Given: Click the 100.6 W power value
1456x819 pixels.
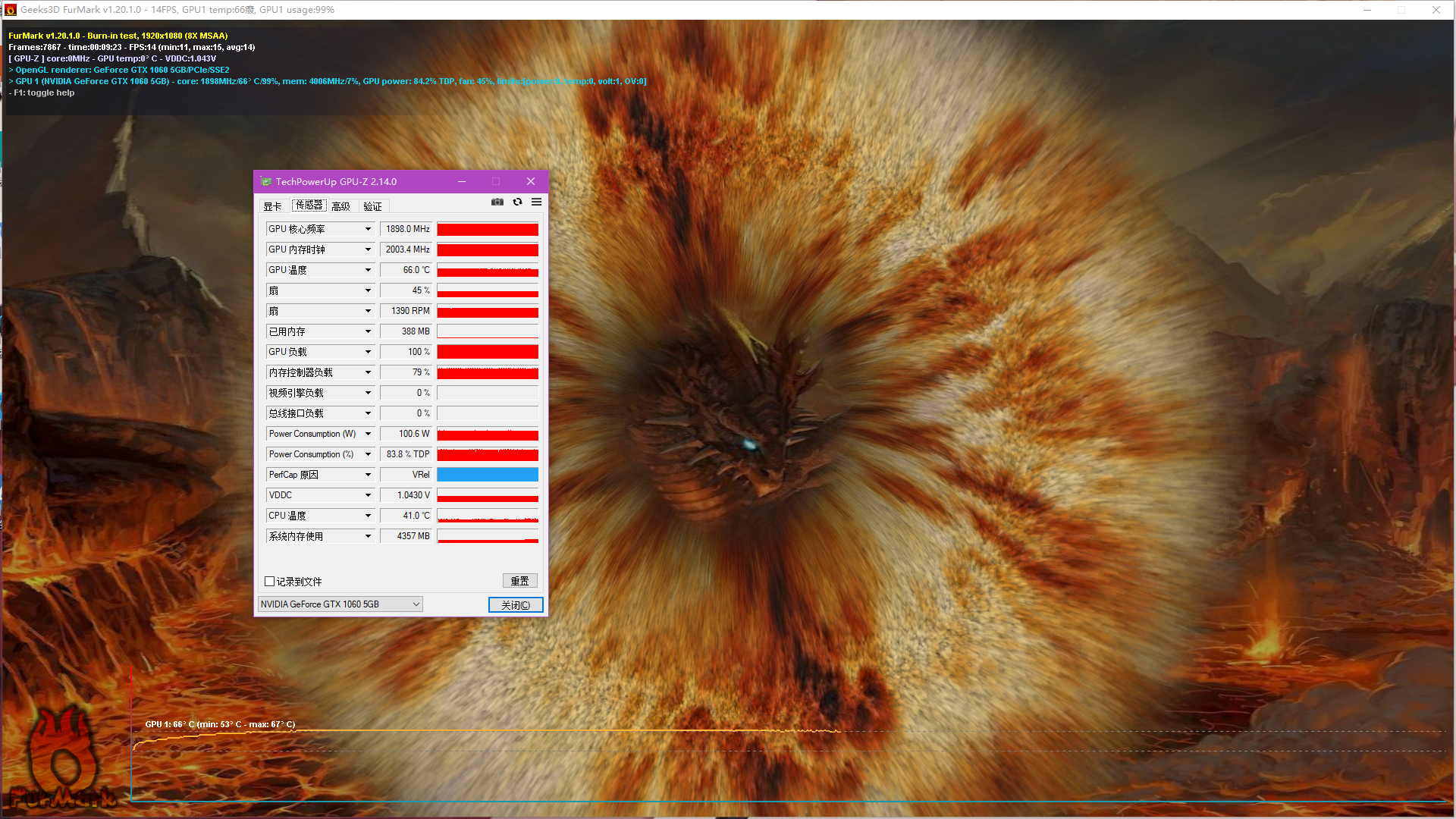Looking at the screenshot, I should coord(406,434).
